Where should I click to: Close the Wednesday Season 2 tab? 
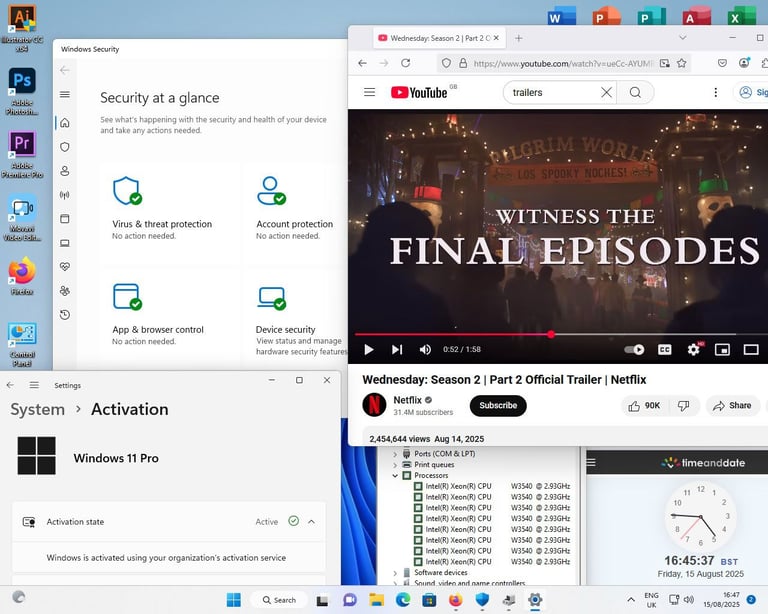496,38
